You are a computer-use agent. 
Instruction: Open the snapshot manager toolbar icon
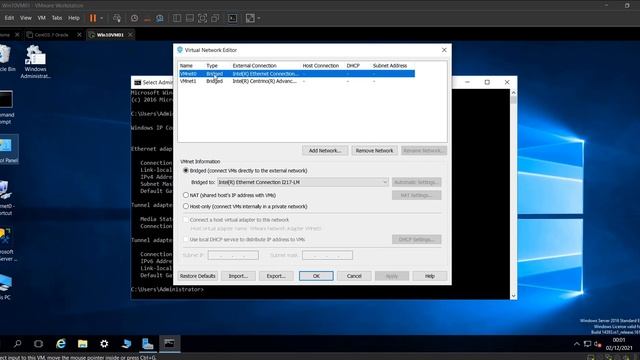pyautogui.click(x=160, y=18)
